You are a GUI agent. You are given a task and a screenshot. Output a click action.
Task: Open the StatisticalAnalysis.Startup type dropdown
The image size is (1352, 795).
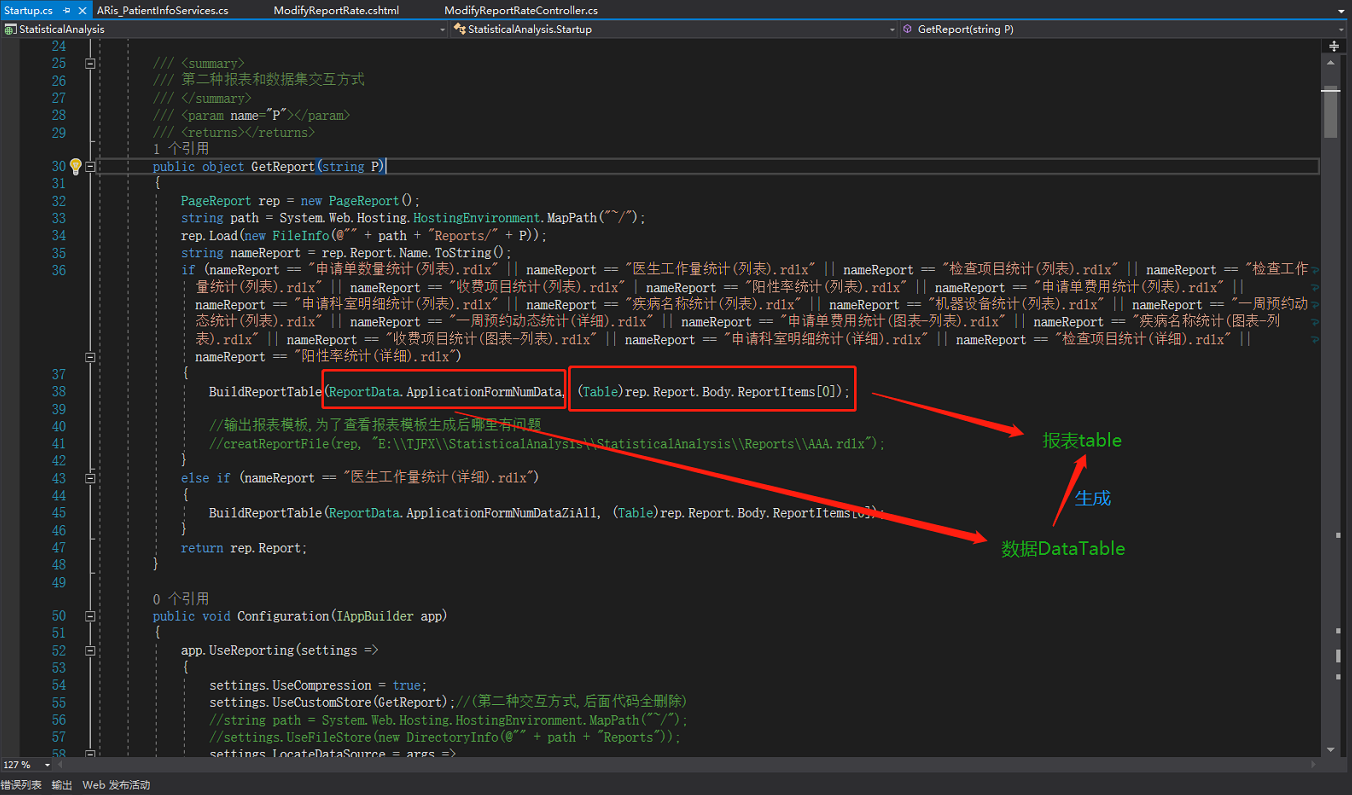click(x=893, y=30)
